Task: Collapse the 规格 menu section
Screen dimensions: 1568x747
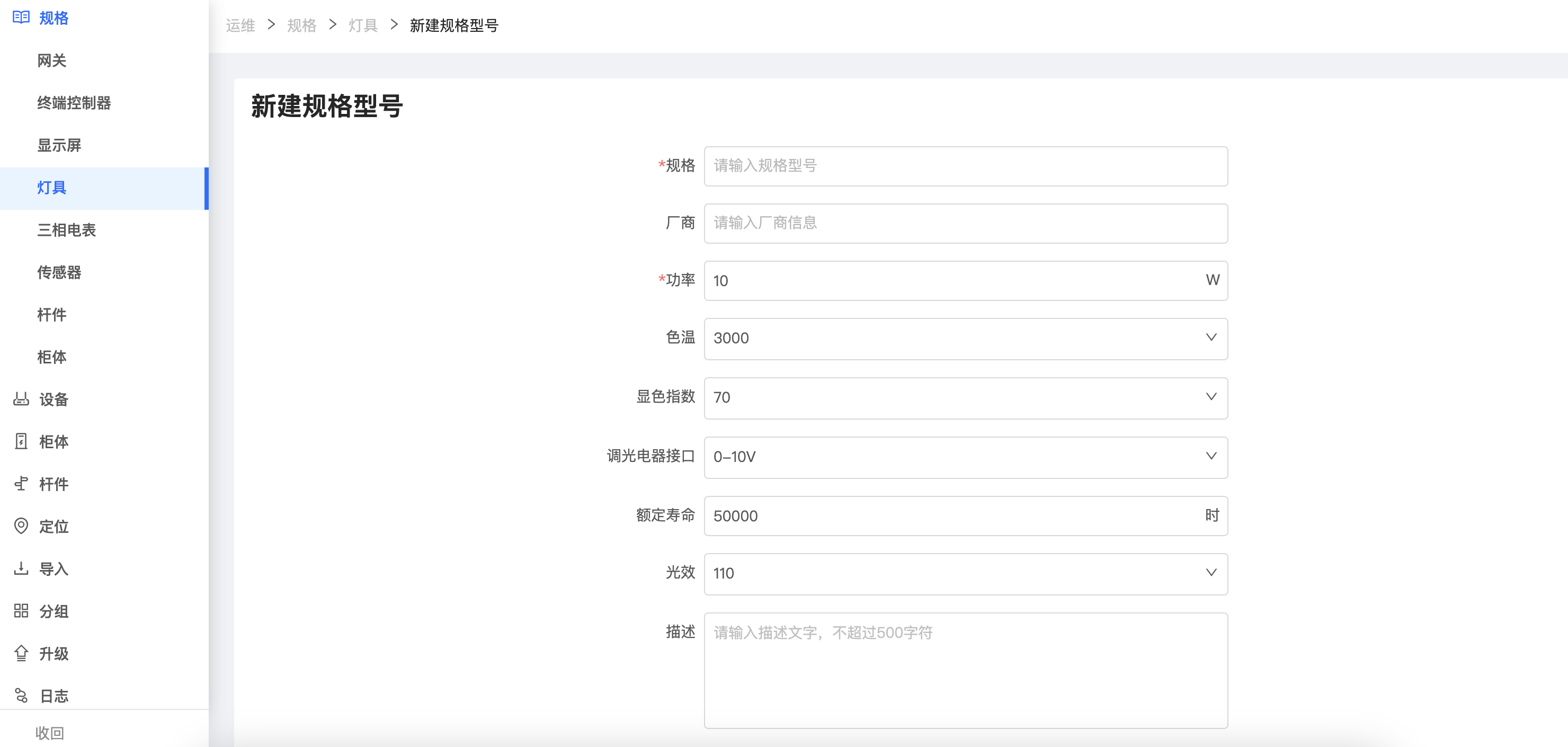Action: pyautogui.click(x=54, y=17)
